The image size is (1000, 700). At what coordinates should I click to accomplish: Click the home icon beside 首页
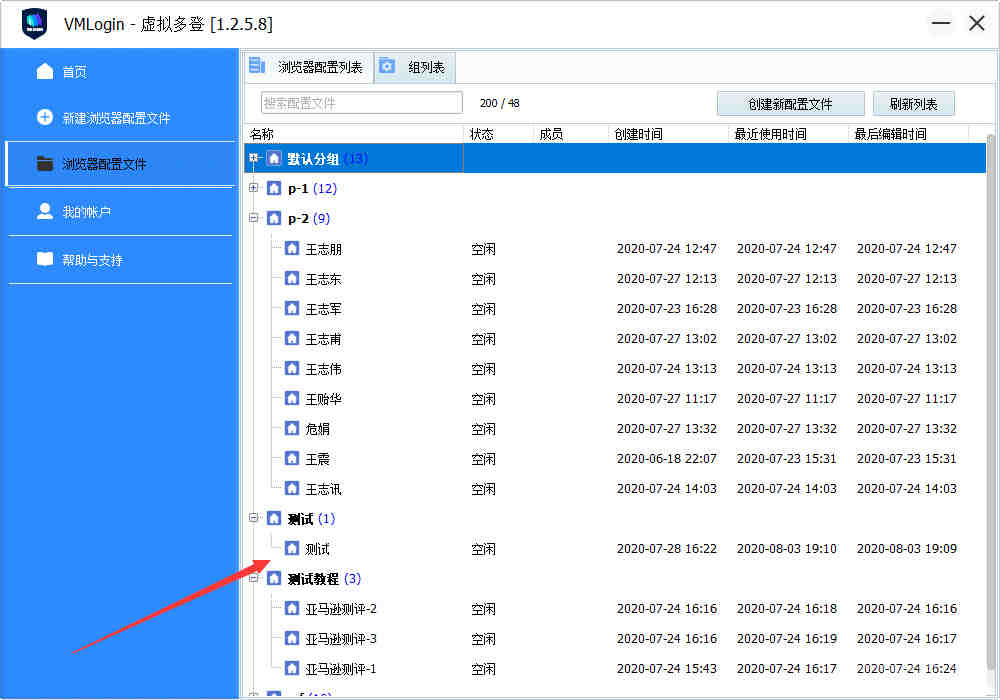(45, 71)
